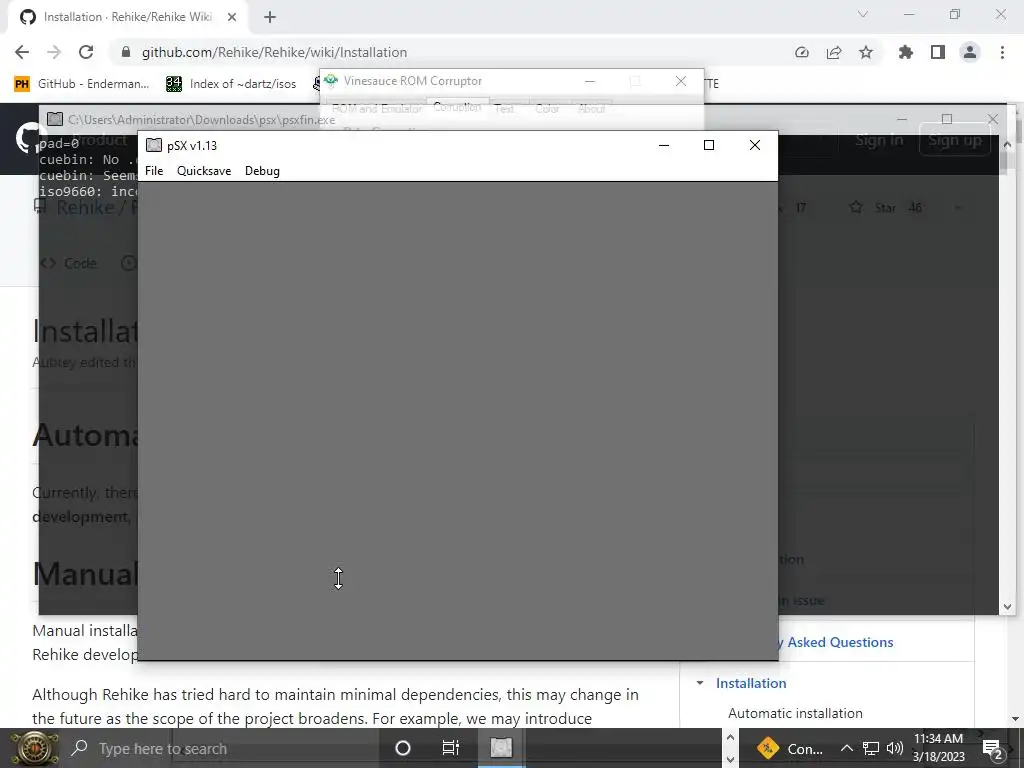Click the share page icon in Chrome
This screenshot has width=1024, height=768.
[x=834, y=52]
